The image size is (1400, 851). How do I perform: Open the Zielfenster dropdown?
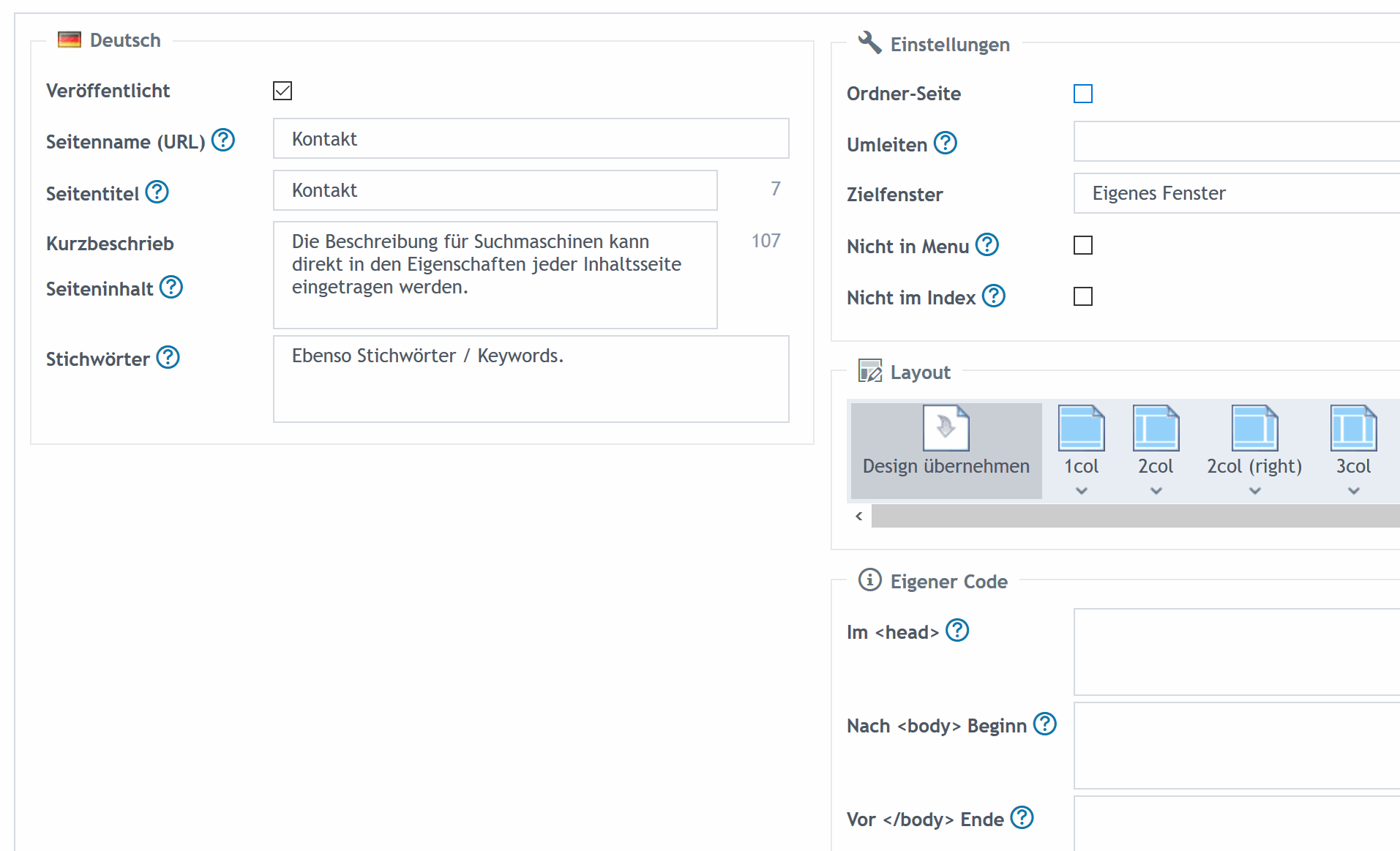pyautogui.click(x=1237, y=193)
